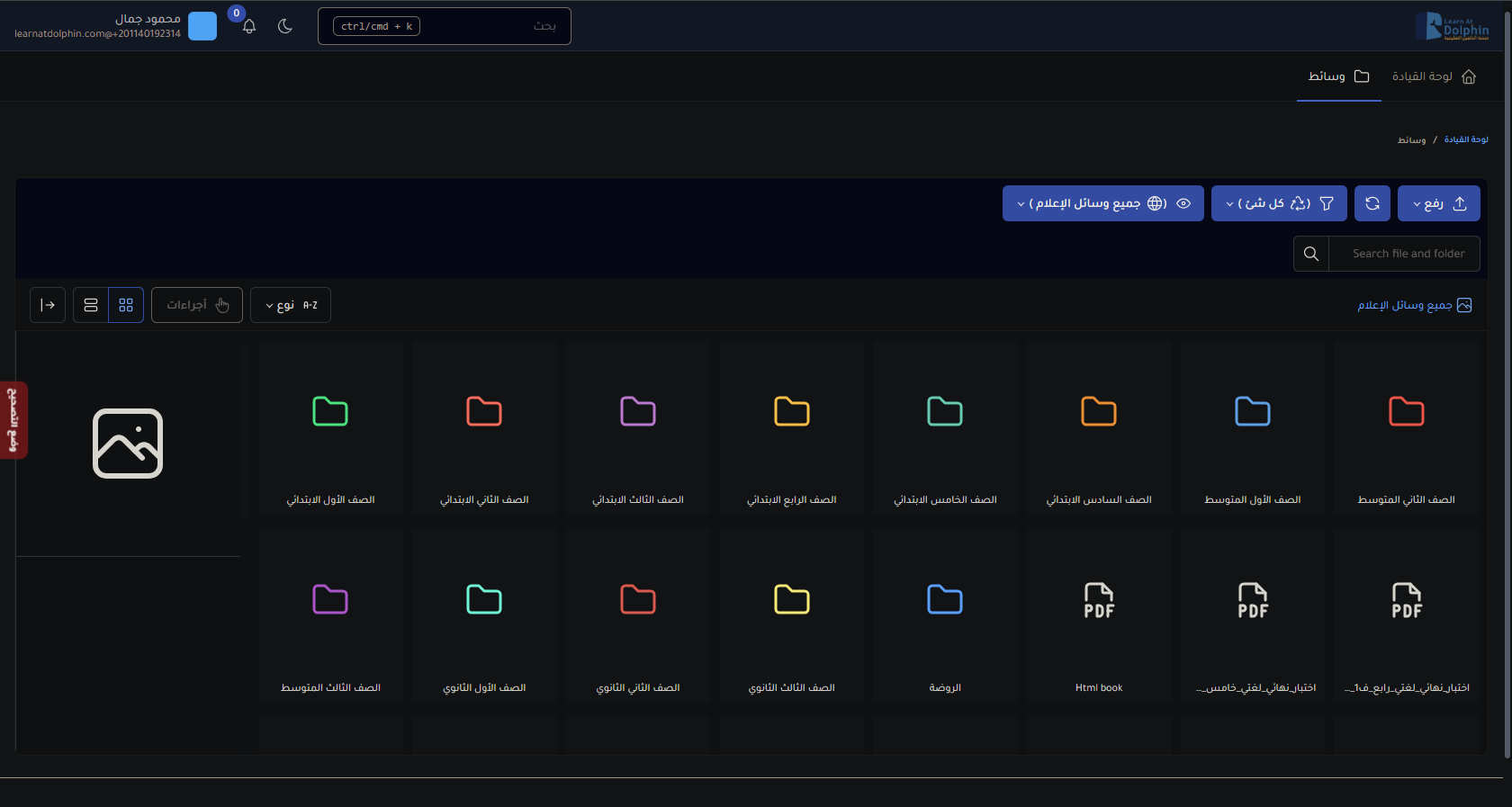The width and height of the screenshot is (1512, 807).
Task: Collapse the side preview panel arrow
Action: tap(48, 305)
